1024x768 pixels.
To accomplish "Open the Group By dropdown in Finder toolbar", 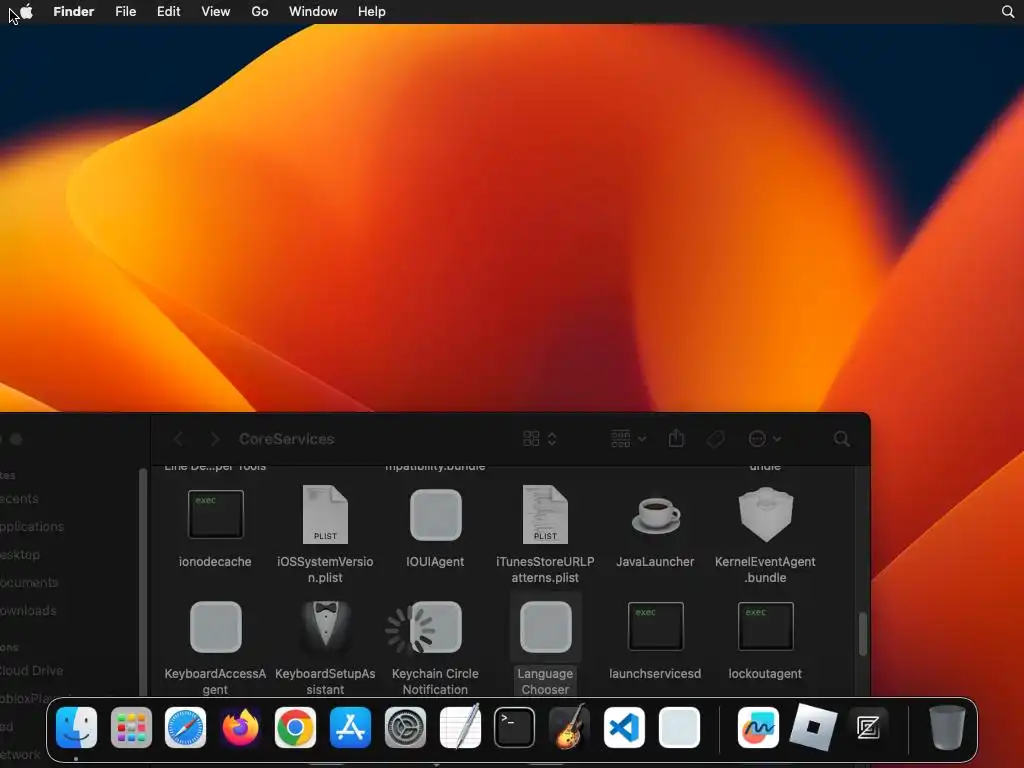I will tap(628, 438).
